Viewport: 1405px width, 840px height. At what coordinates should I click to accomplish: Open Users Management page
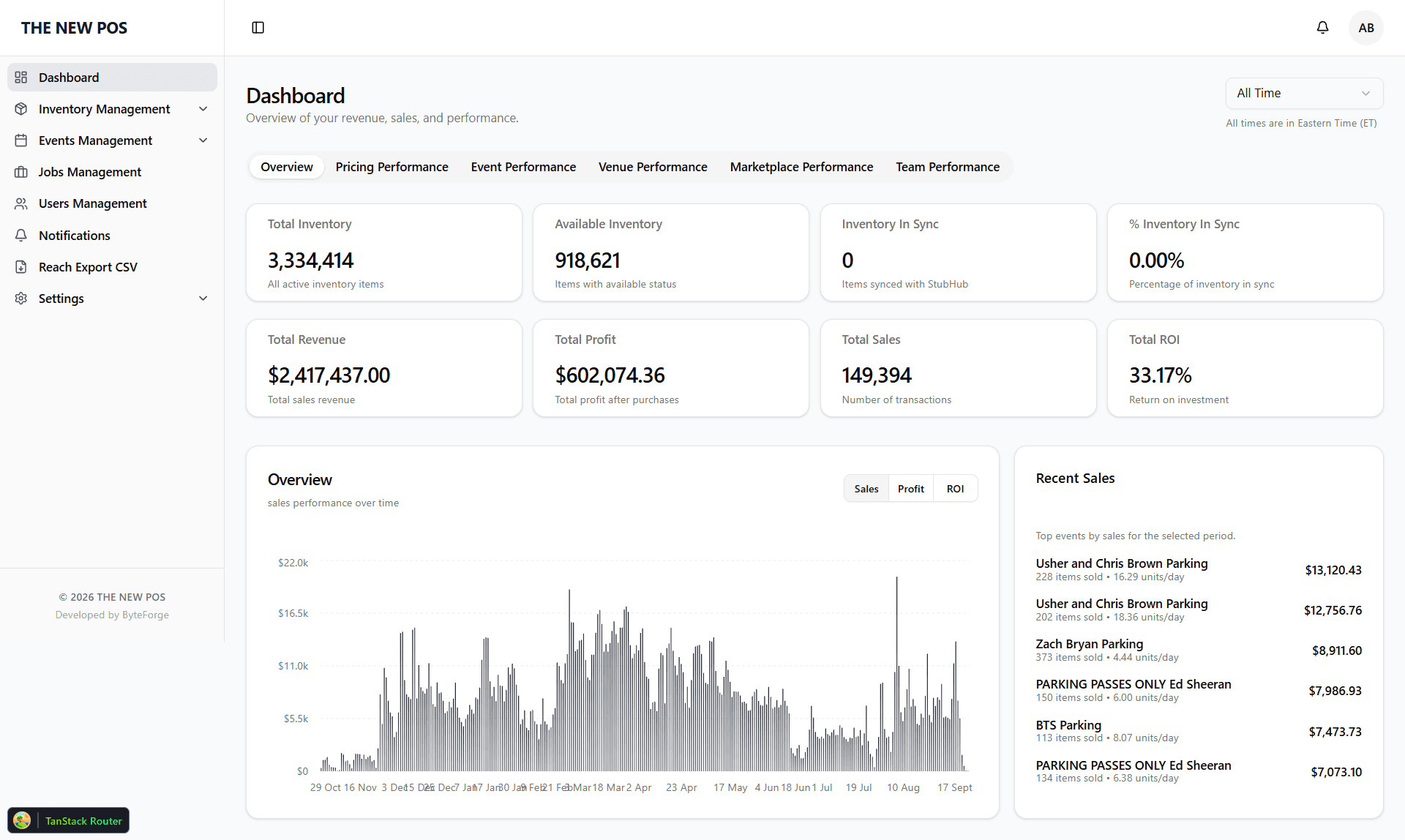(x=112, y=203)
